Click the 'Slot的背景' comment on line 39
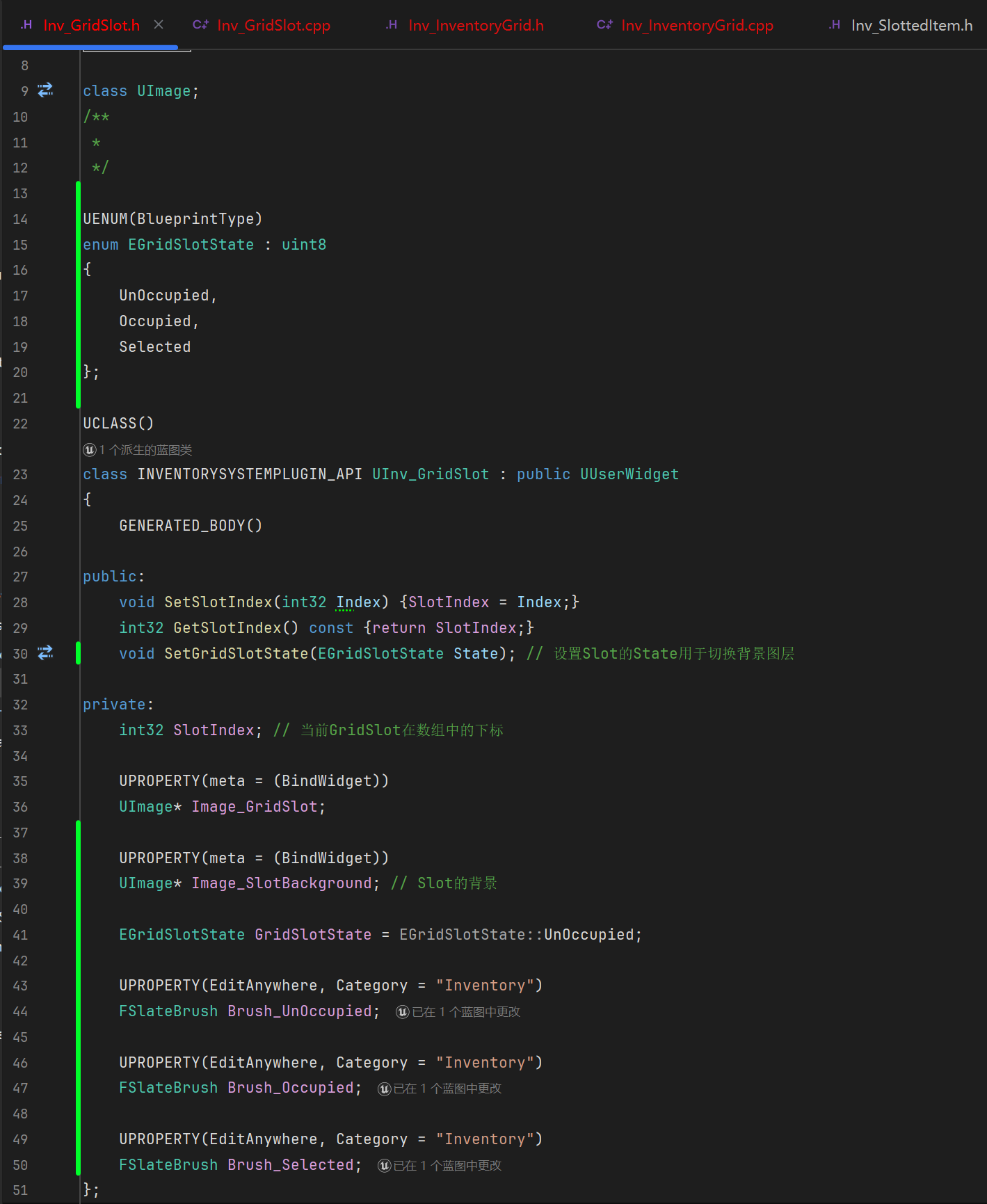The height and width of the screenshot is (1204, 987). tap(444, 883)
